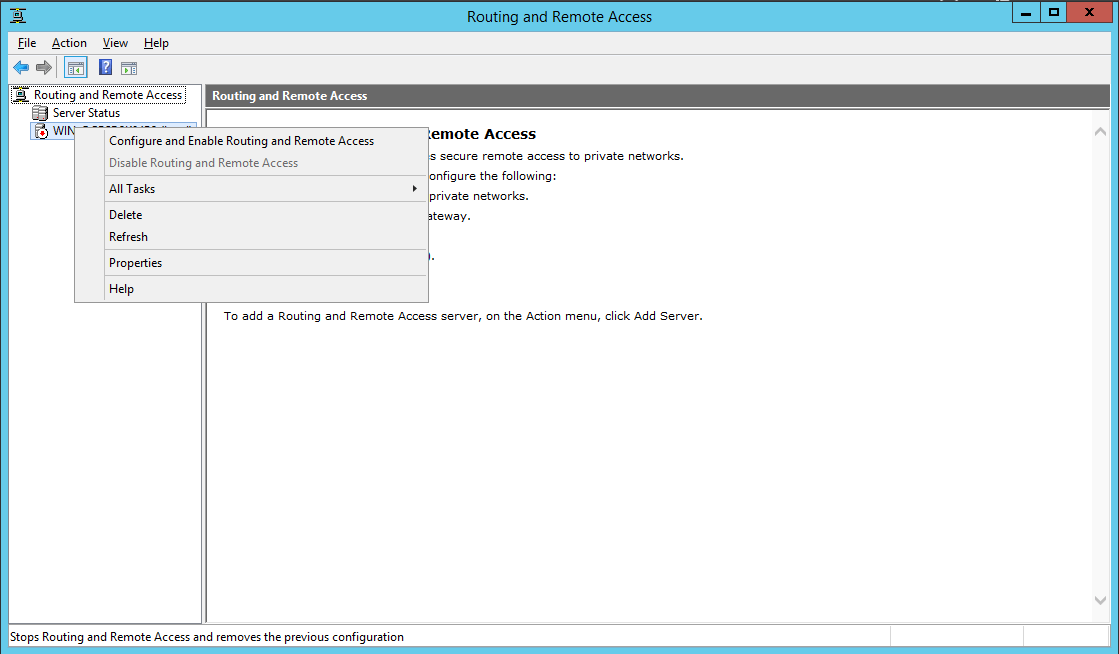The image size is (1119, 654).
Task: Click the WIN server node icon with red mark
Action: point(41,131)
